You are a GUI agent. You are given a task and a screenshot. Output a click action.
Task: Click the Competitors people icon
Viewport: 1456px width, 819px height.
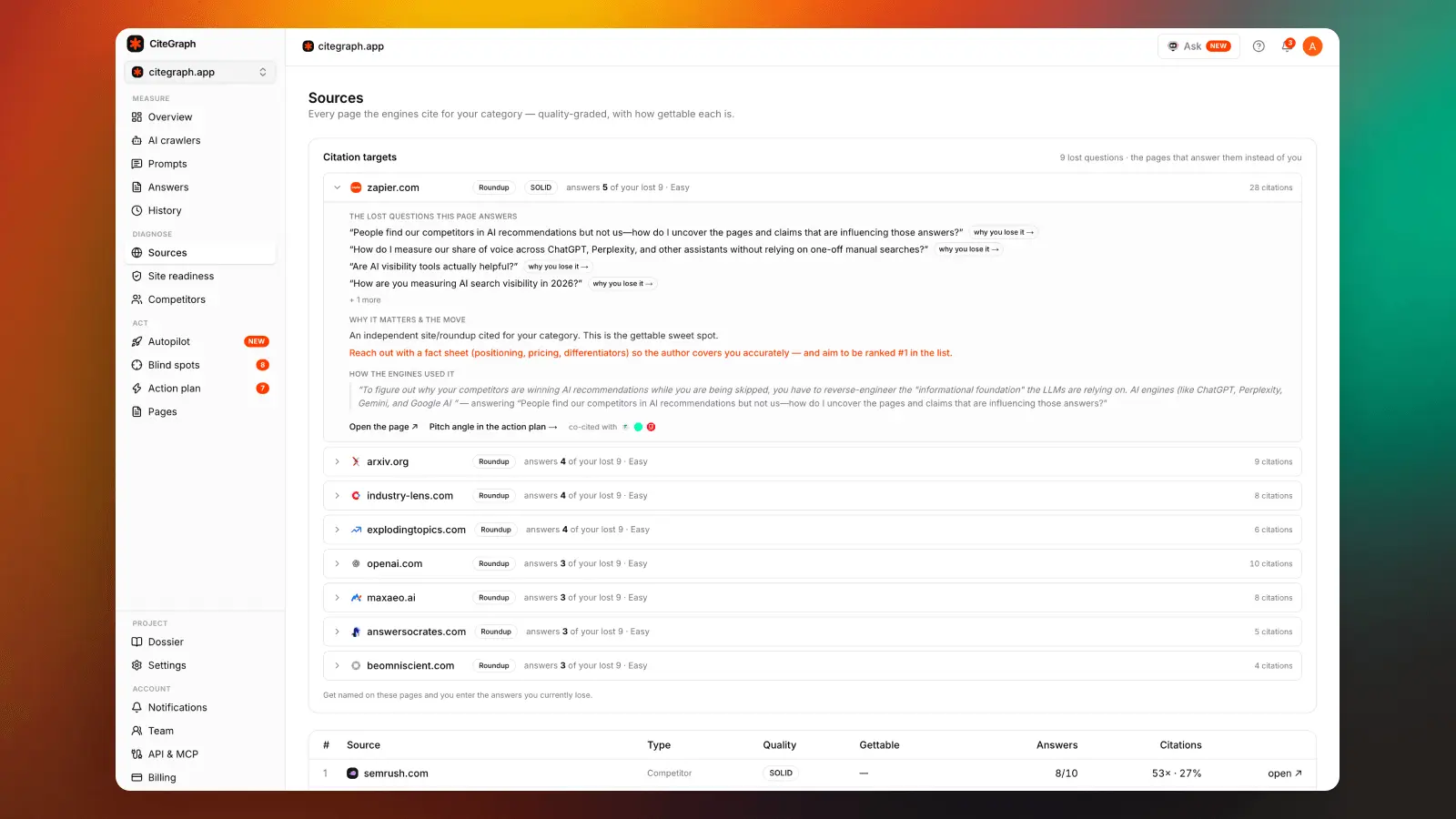click(x=136, y=299)
